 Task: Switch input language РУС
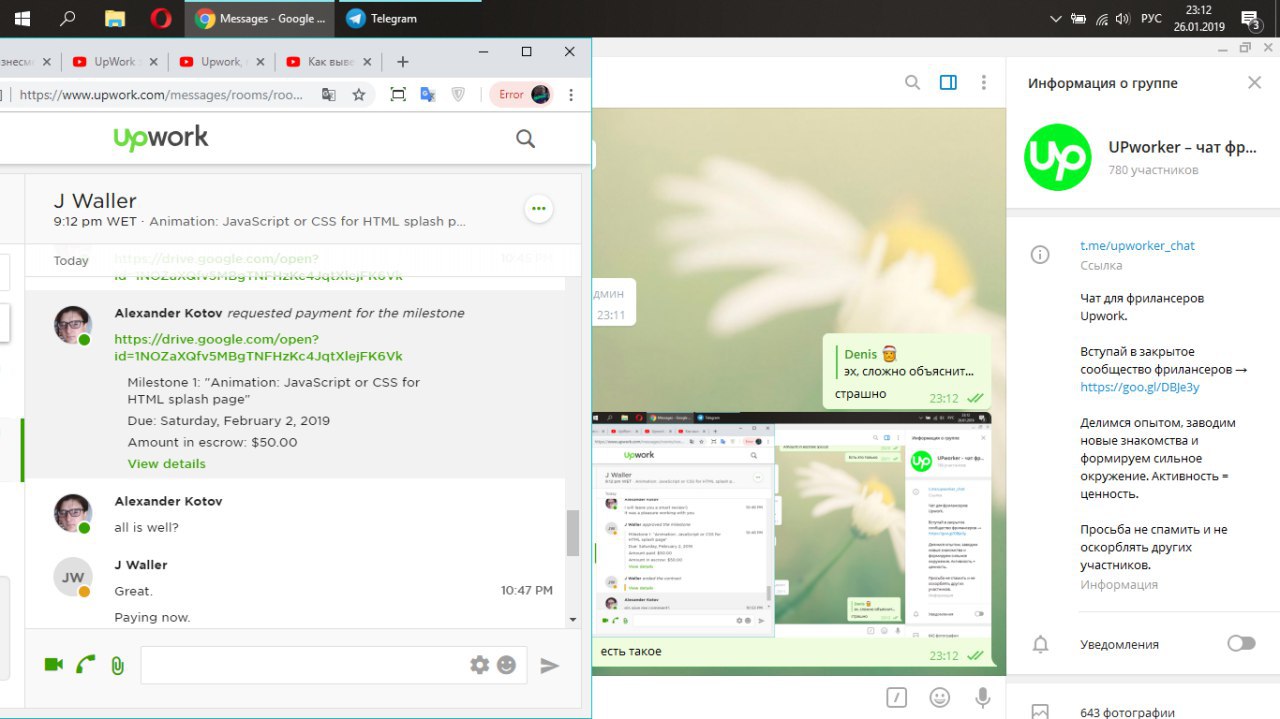point(1151,18)
